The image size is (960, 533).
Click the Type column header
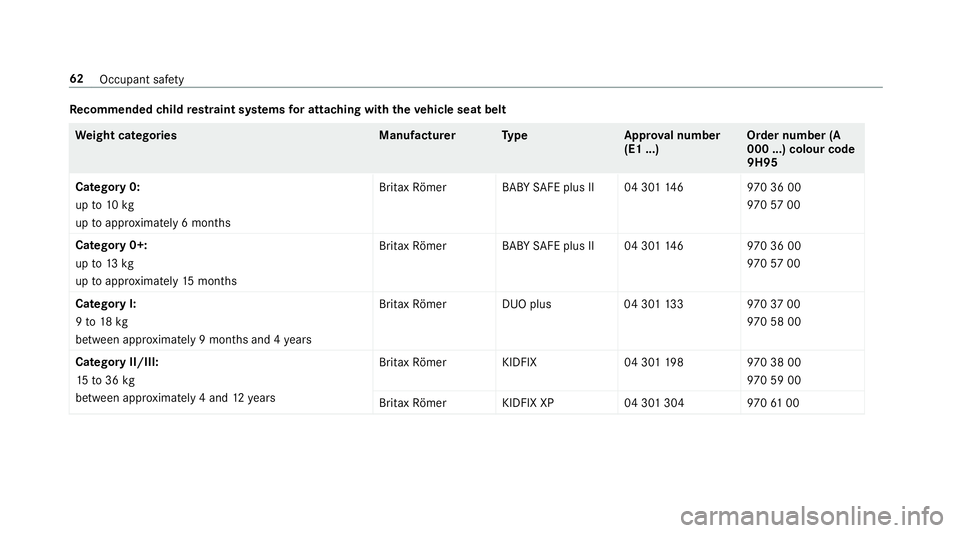[514, 135]
